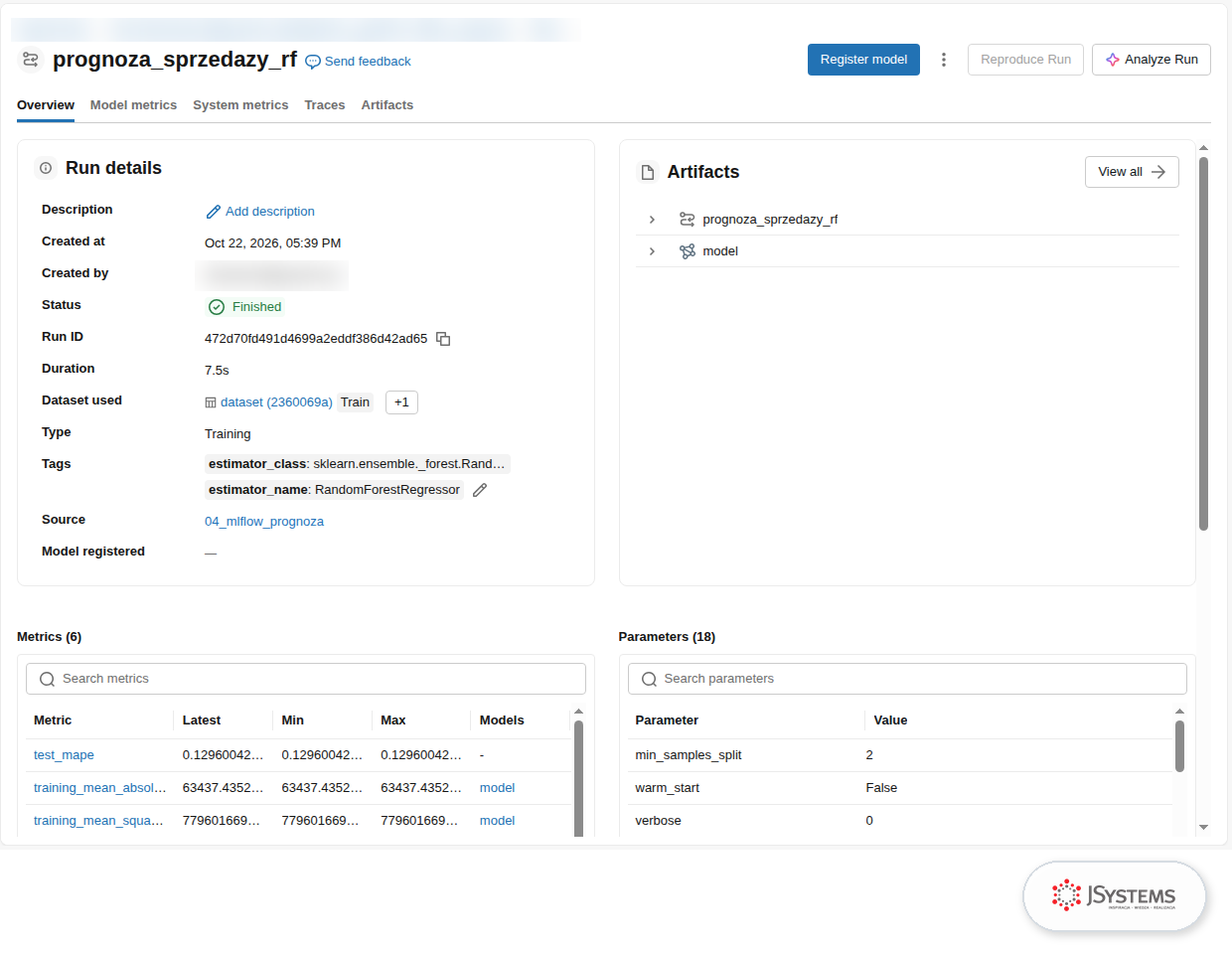Click View all artifacts button

(1132, 172)
